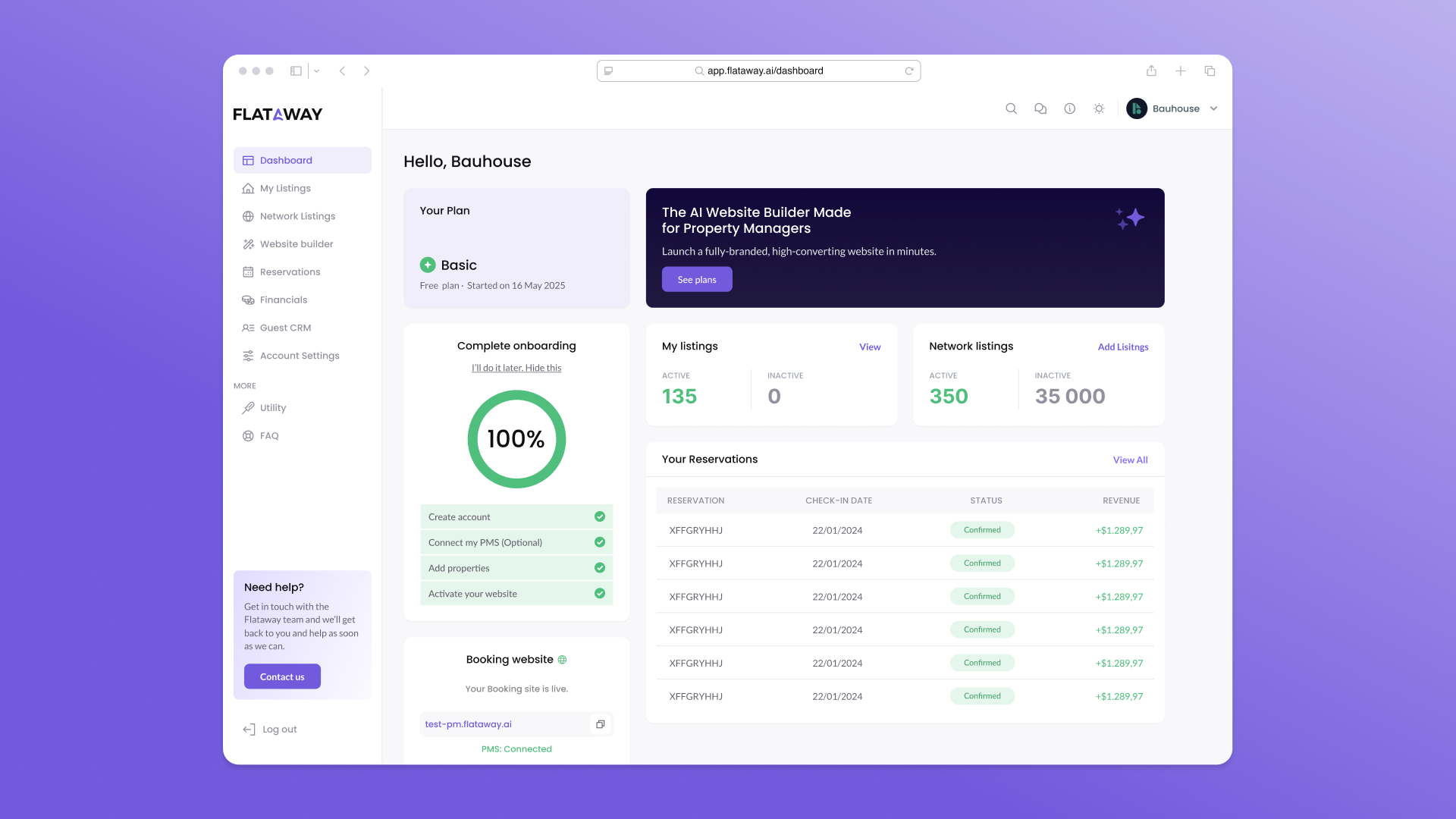Toggle the light/dark theme sun icon

click(x=1099, y=108)
